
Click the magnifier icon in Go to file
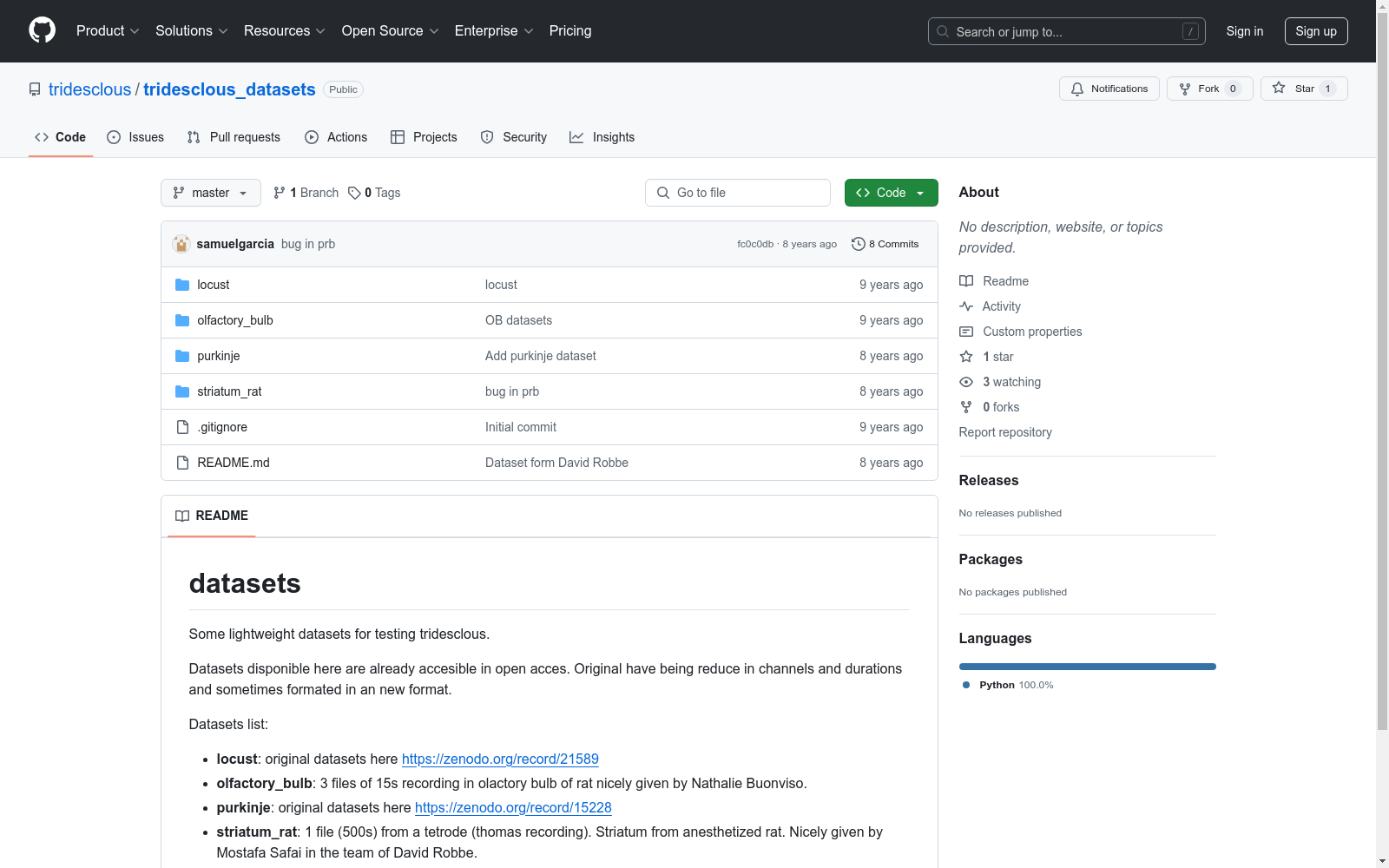[663, 193]
